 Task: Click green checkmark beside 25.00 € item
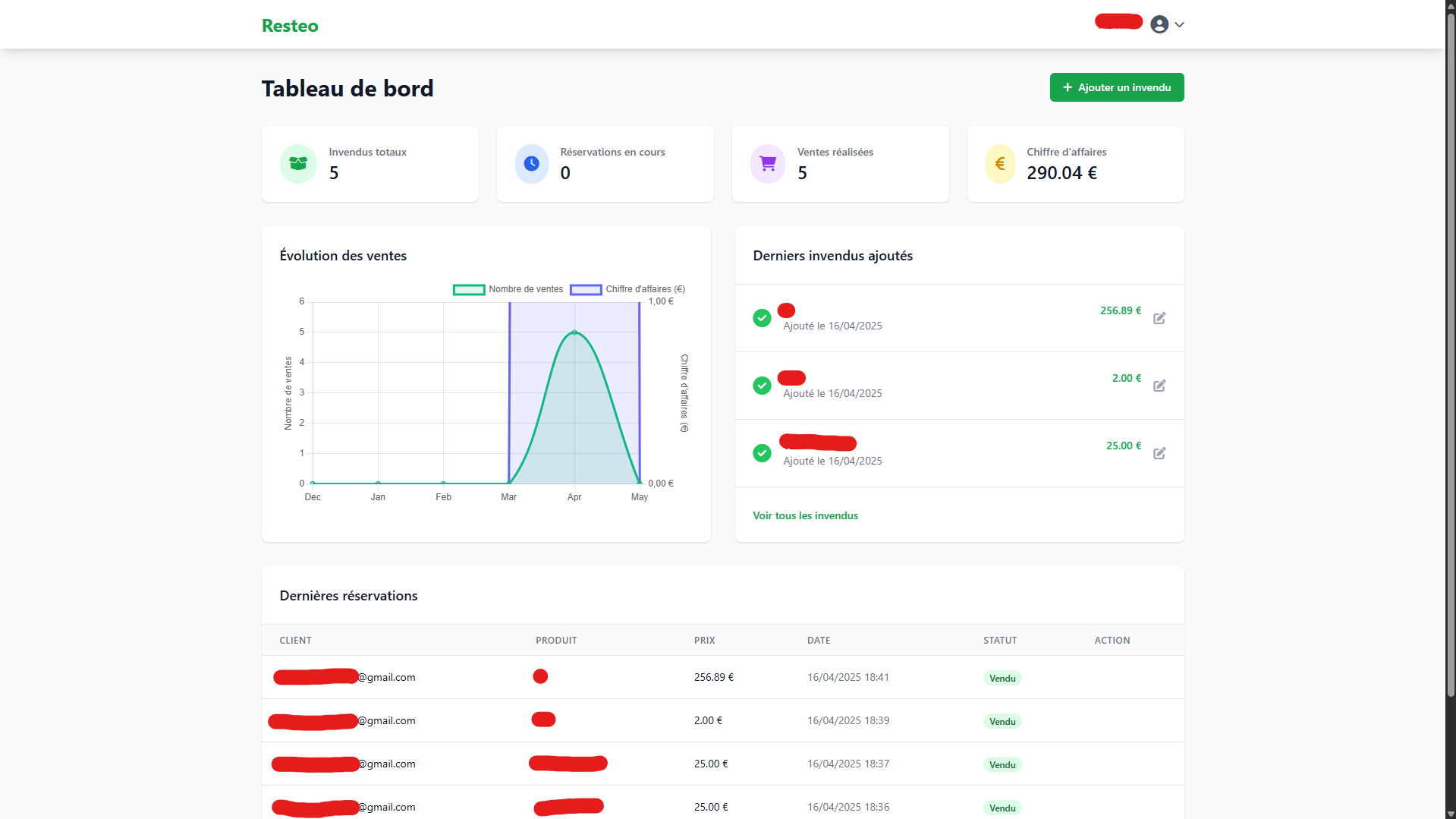[x=762, y=453]
